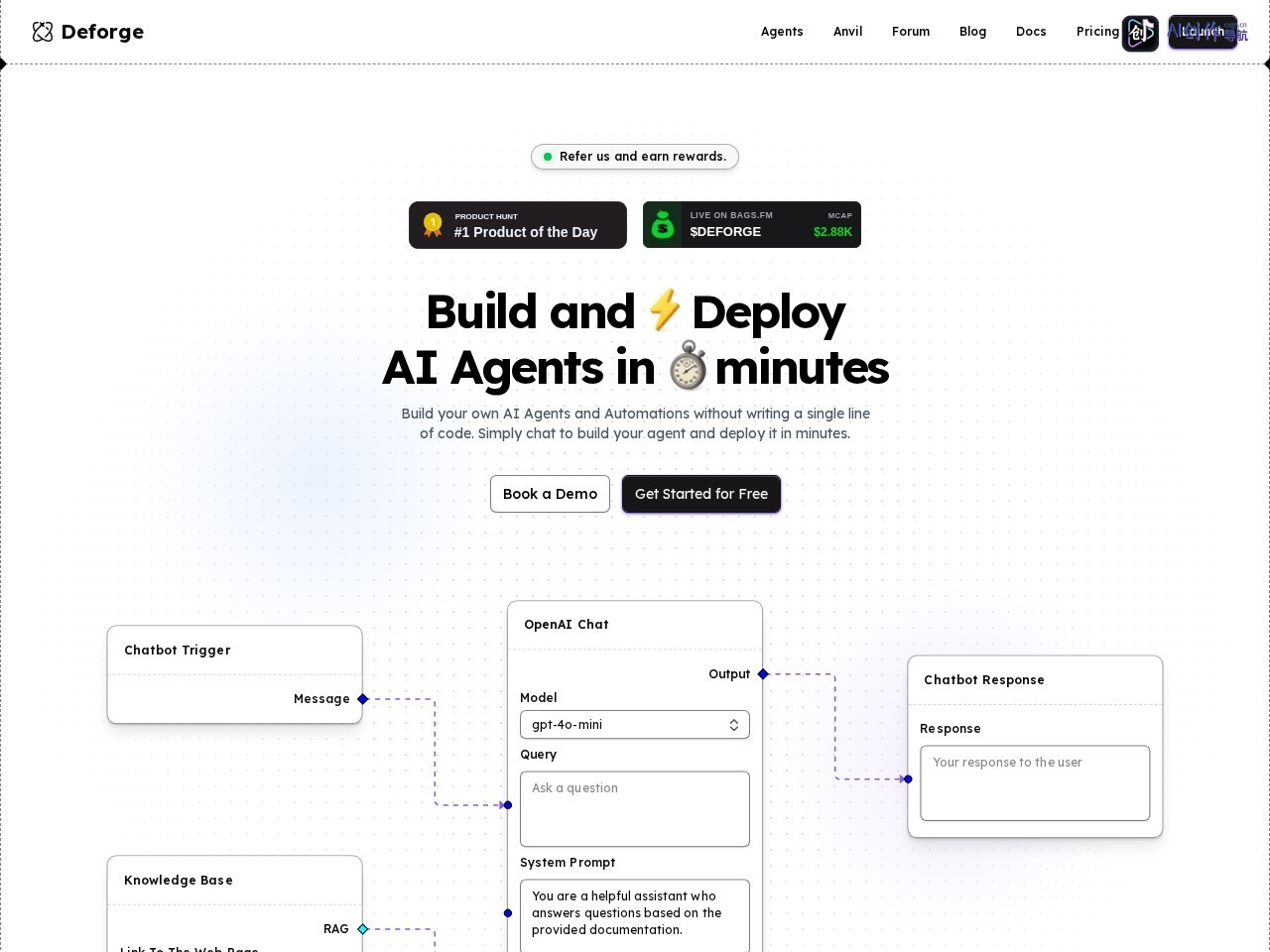Click into the System Prompt text area

coord(635,916)
